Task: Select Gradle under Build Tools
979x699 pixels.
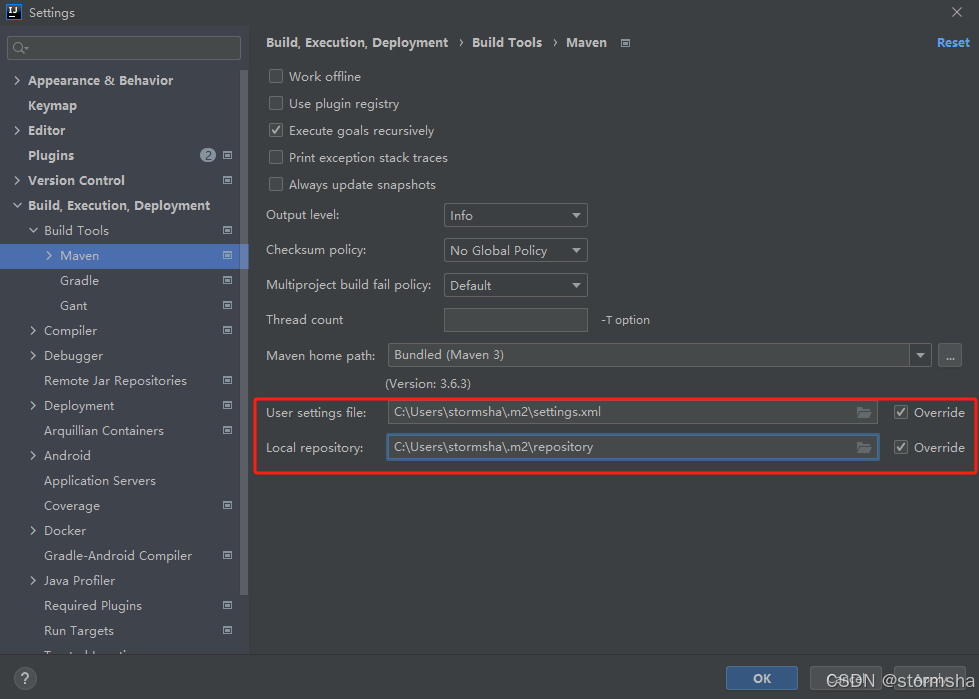Action: click(79, 280)
